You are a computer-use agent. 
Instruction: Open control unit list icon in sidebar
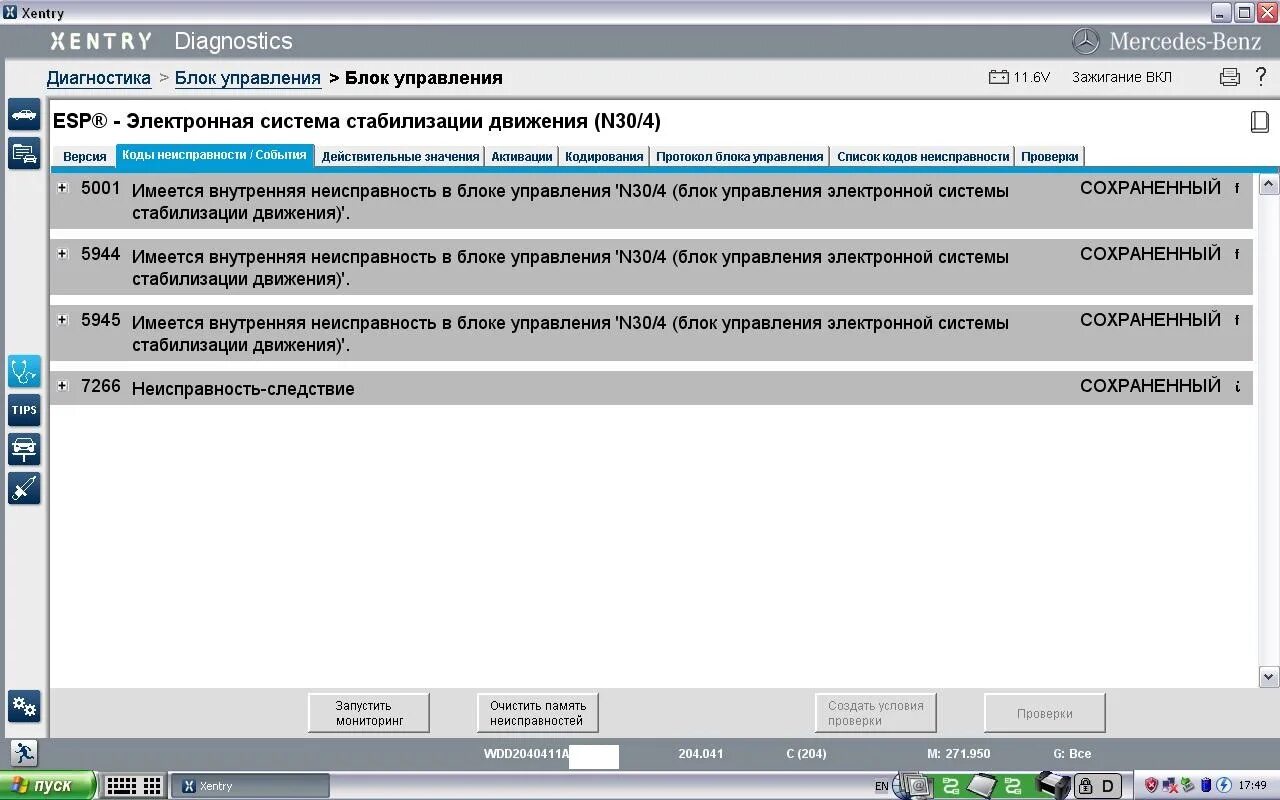coord(24,153)
